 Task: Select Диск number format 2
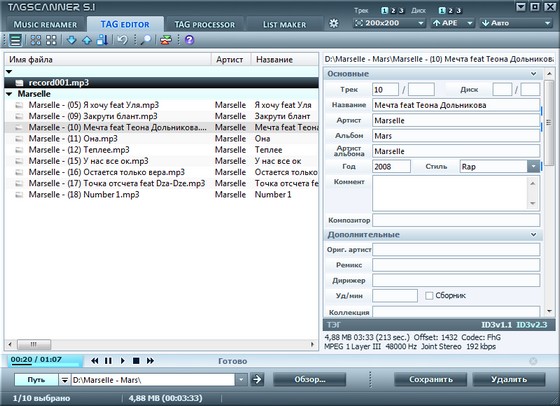tap(450, 11)
